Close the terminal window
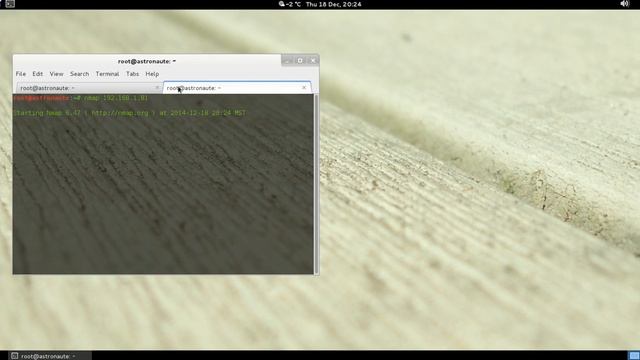Viewport: 640px width, 360px height. [313, 60]
